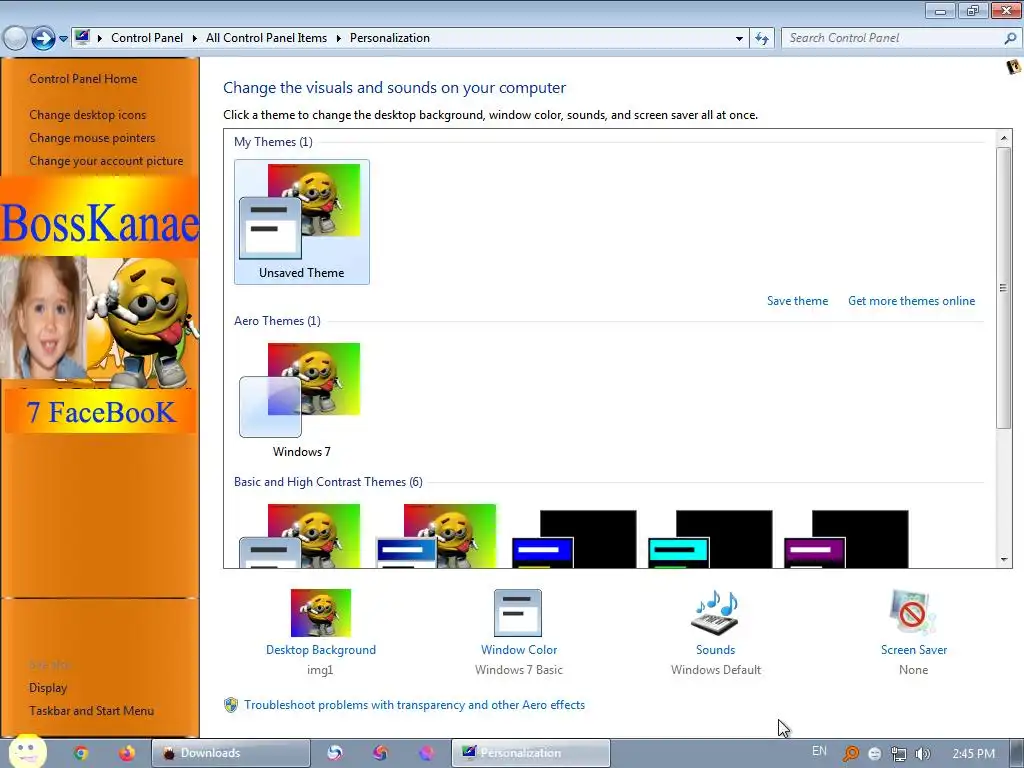
Task: Expand the address bar history dropdown
Action: [x=739, y=39]
